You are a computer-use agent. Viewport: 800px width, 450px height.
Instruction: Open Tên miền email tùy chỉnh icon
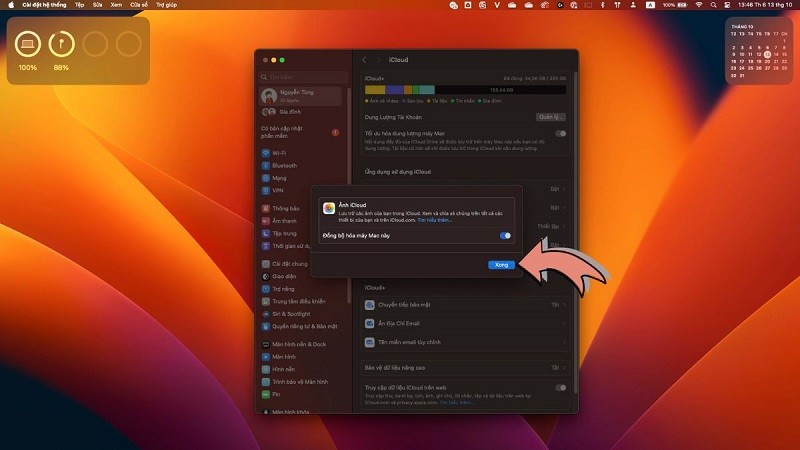pos(369,342)
